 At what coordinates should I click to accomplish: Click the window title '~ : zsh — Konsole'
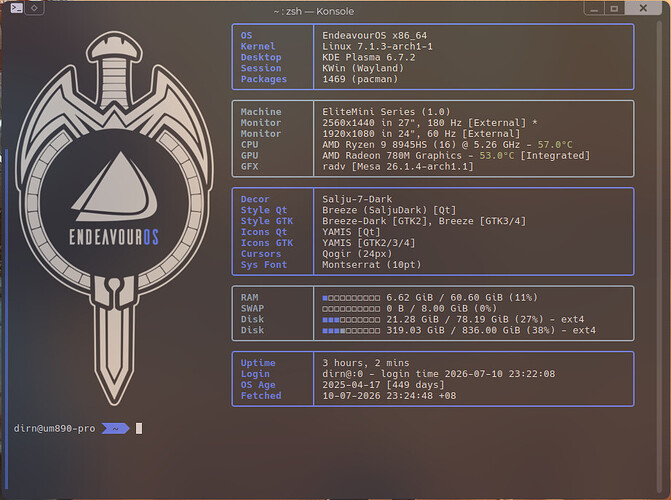pos(314,11)
